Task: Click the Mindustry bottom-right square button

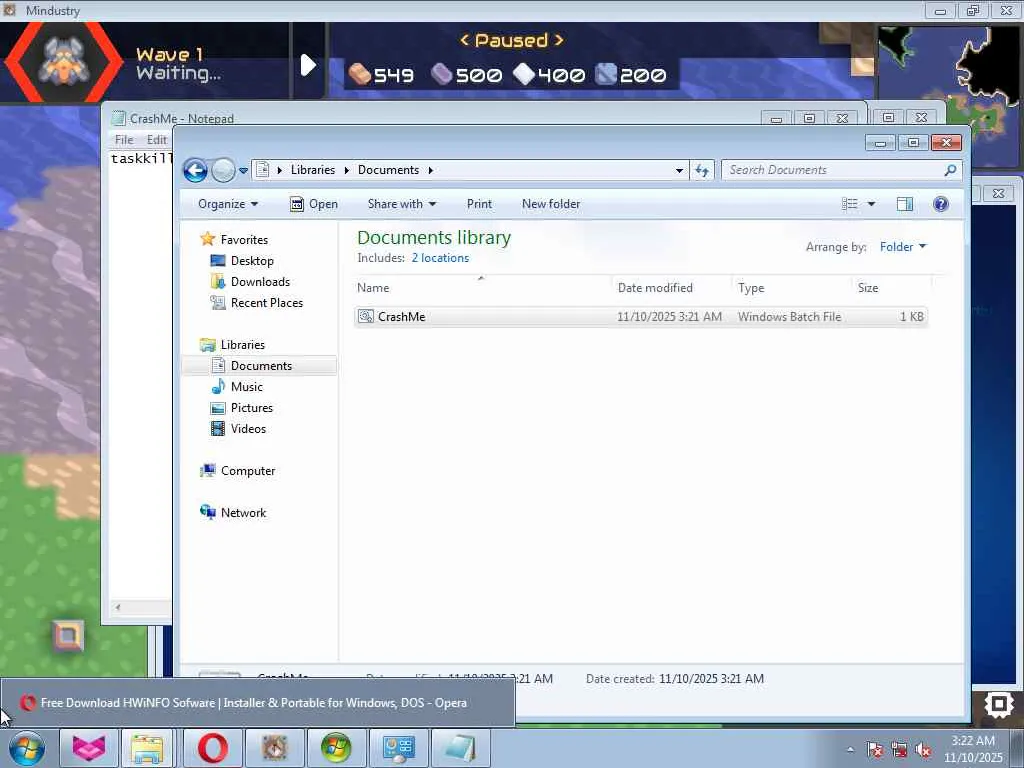Action: pos(999,705)
